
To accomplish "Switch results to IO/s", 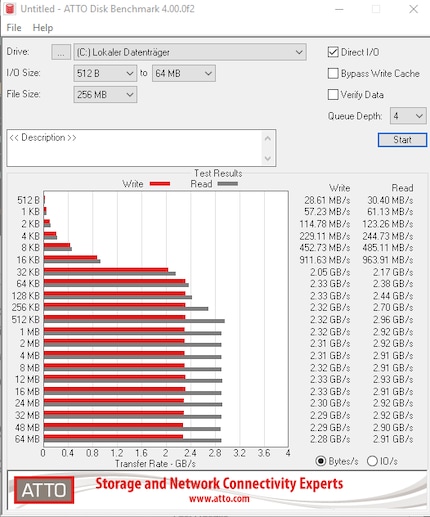I will [372, 461].
